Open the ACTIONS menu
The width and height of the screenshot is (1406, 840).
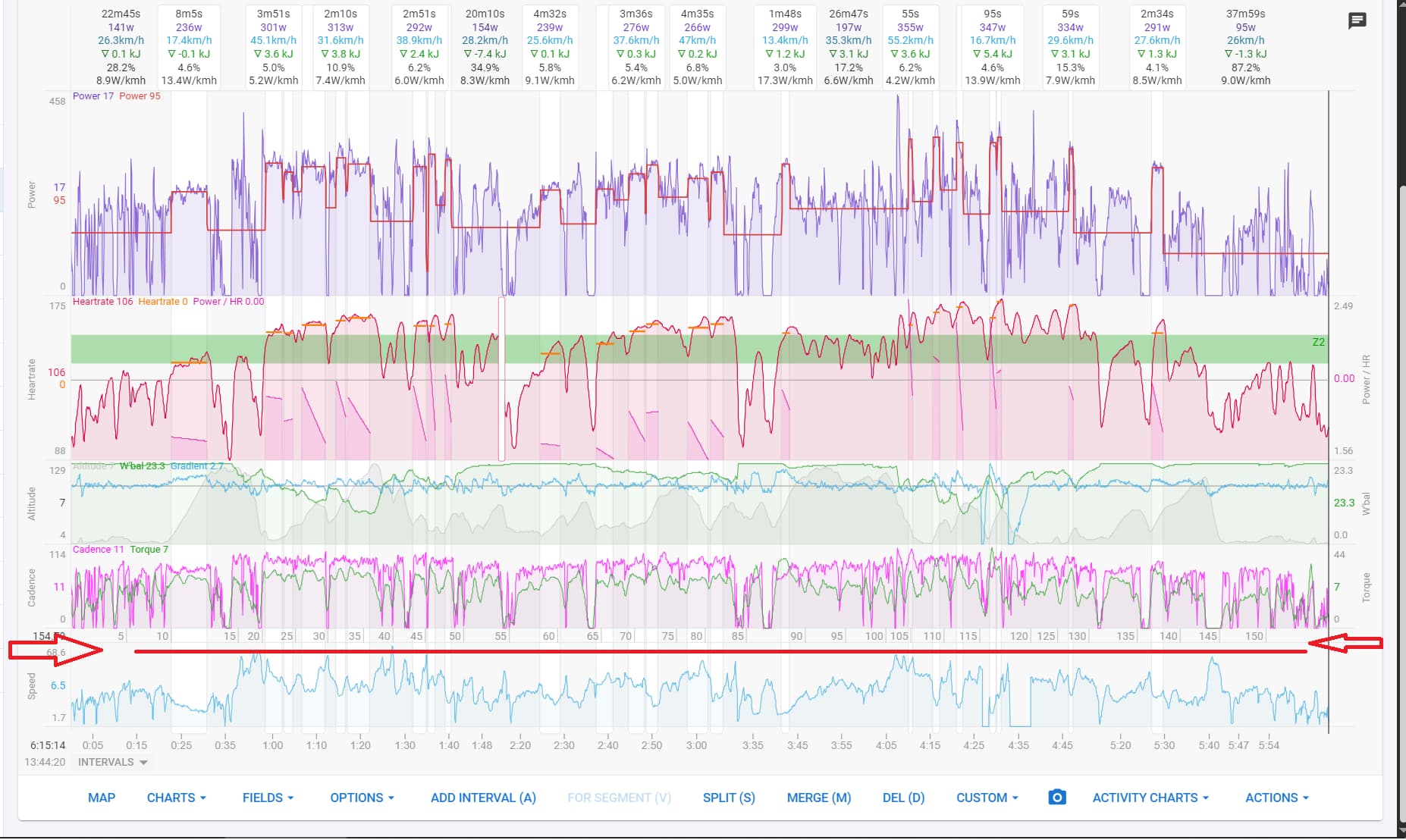[x=1276, y=798]
